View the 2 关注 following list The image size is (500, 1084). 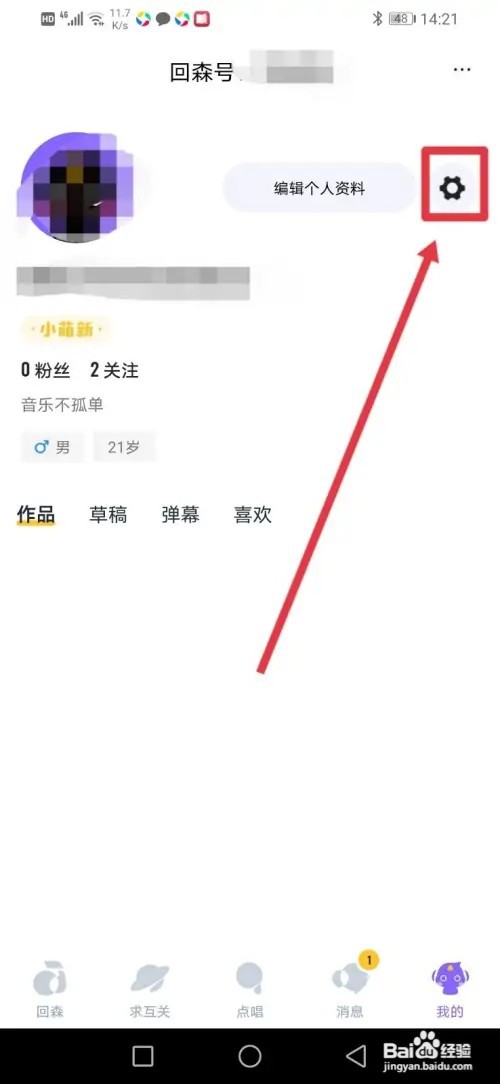pyautogui.click(x=114, y=371)
